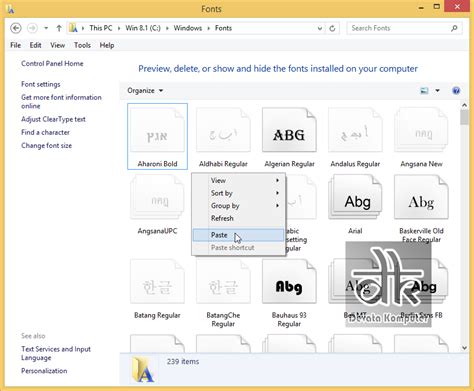Select the Batang Regular font icon
The image size is (474, 391).
point(157,282)
